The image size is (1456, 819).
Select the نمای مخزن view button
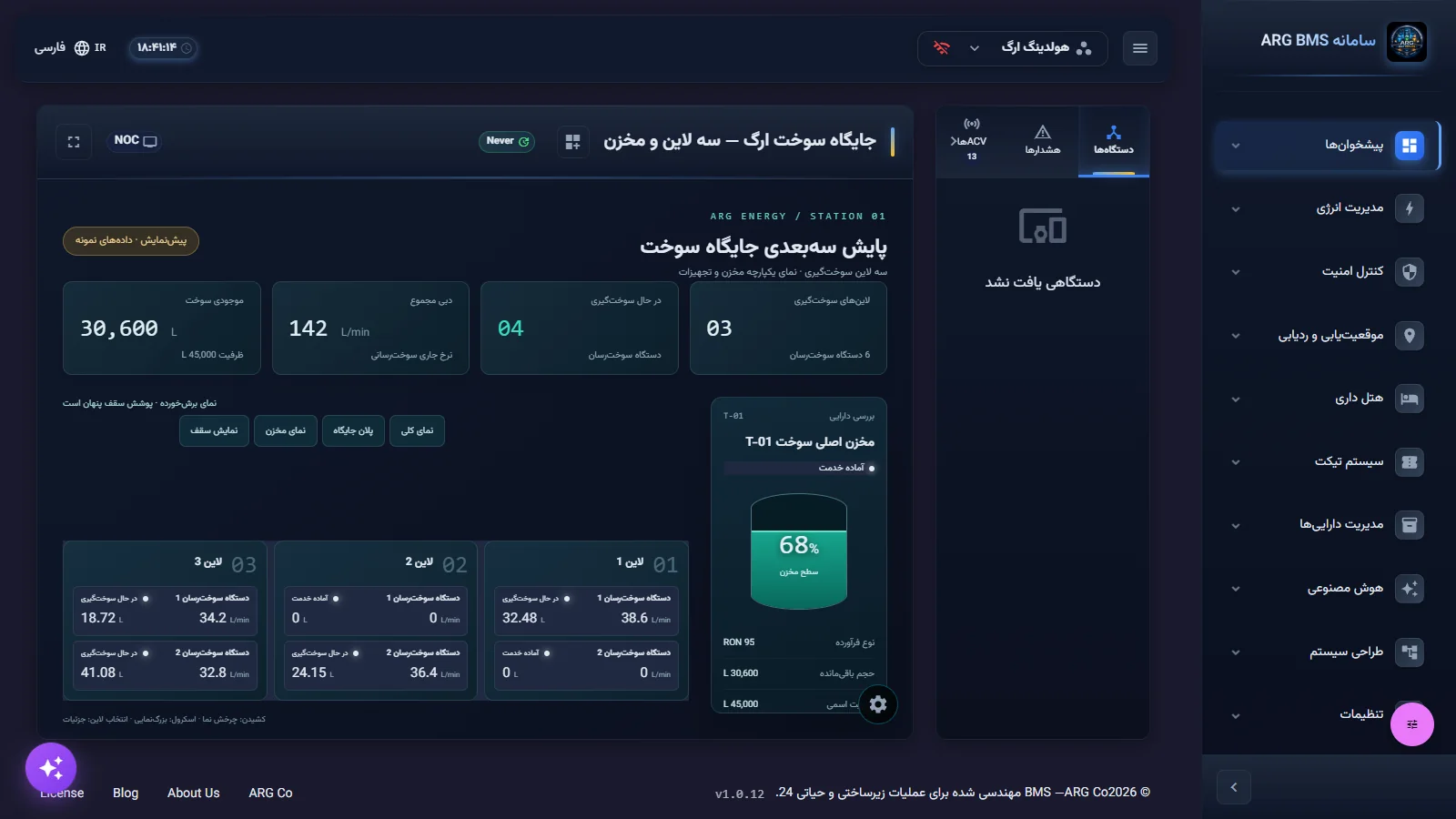[286, 431]
